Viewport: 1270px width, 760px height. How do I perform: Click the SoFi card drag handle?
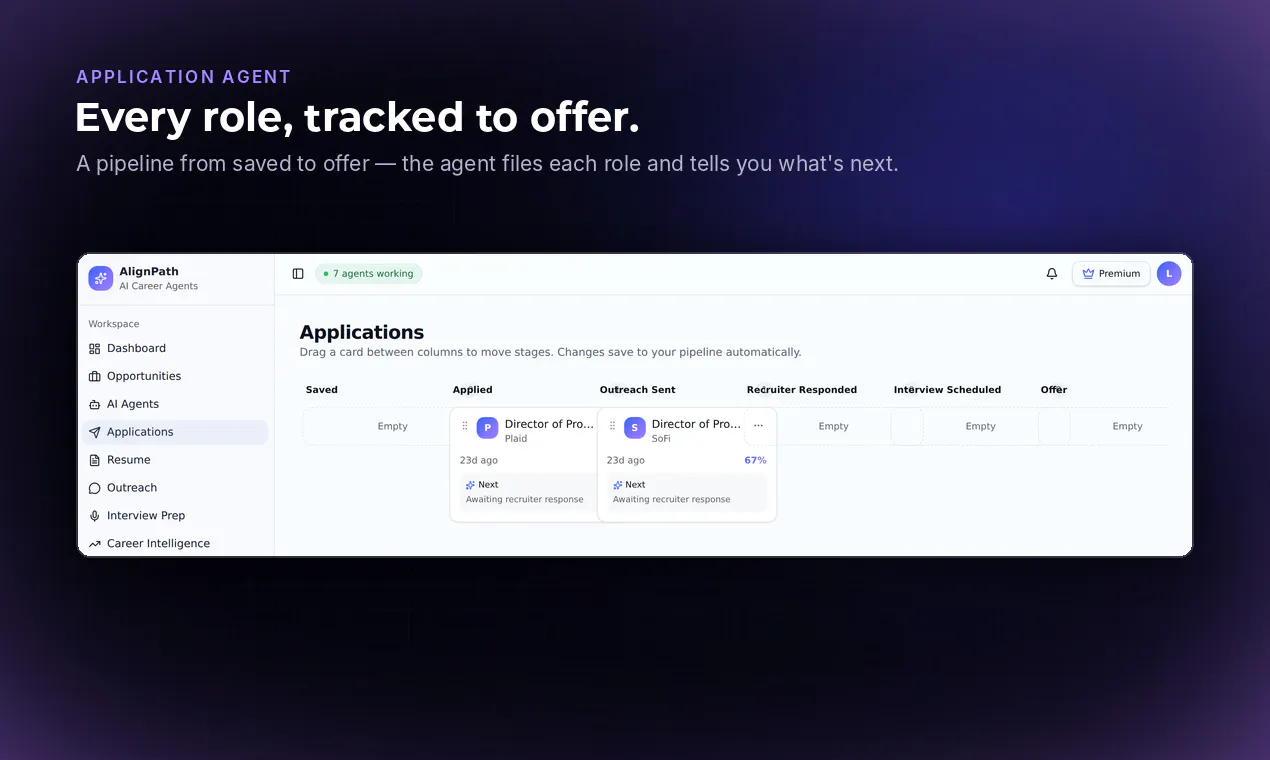(612, 426)
